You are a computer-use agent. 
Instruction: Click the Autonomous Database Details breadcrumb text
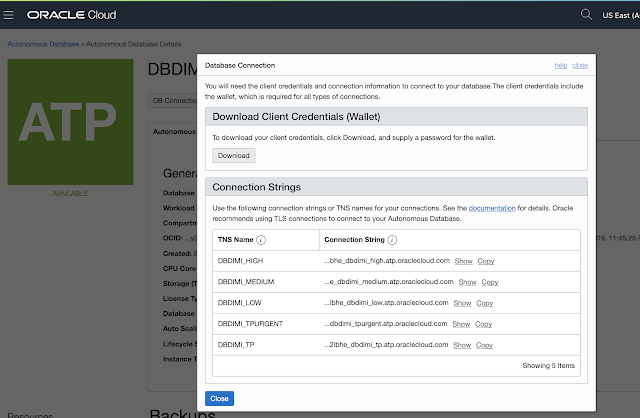(133, 44)
